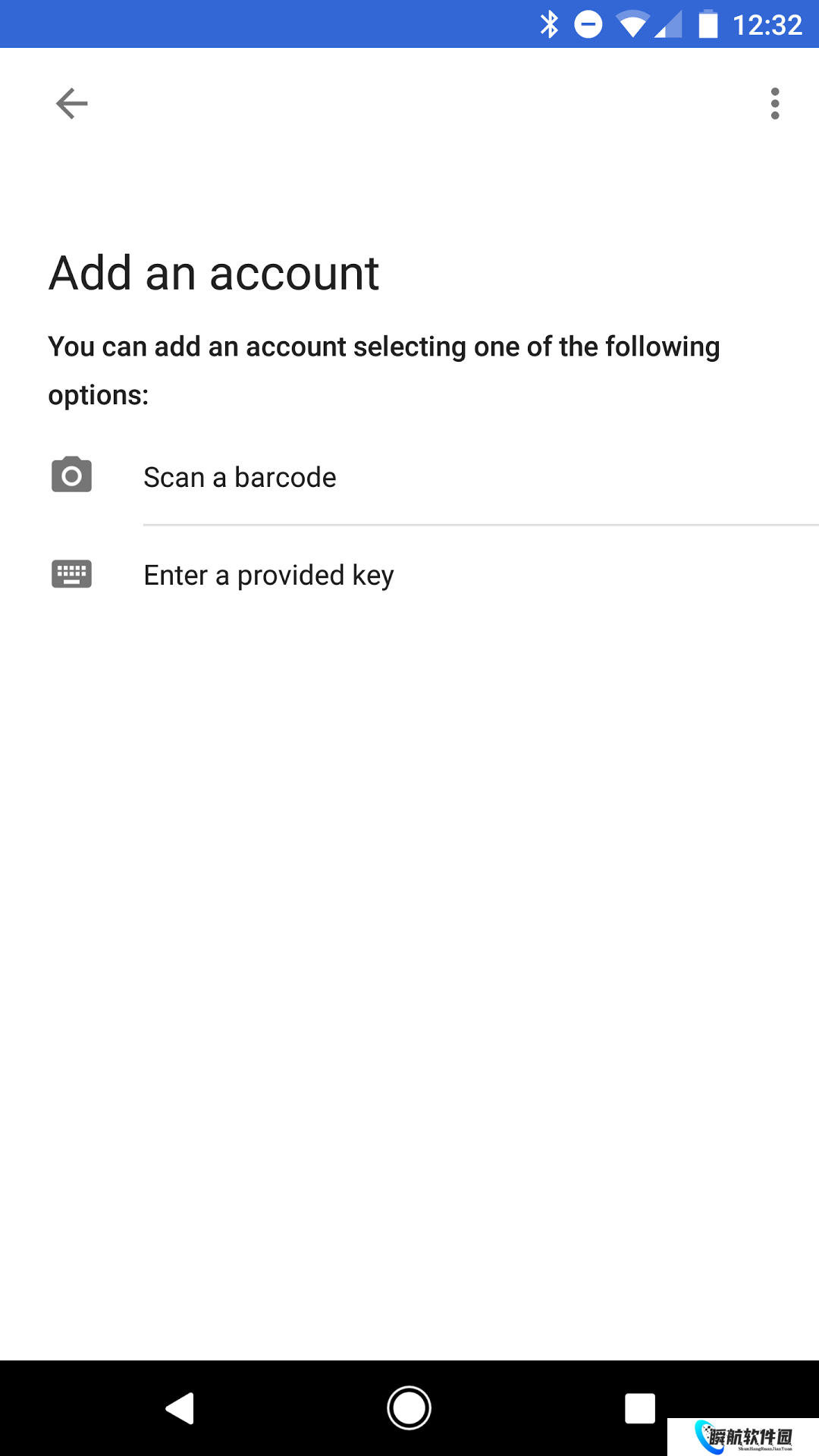Tap the divider line between the two options
Image resolution: width=819 pixels, height=1456 pixels.
(x=481, y=525)
